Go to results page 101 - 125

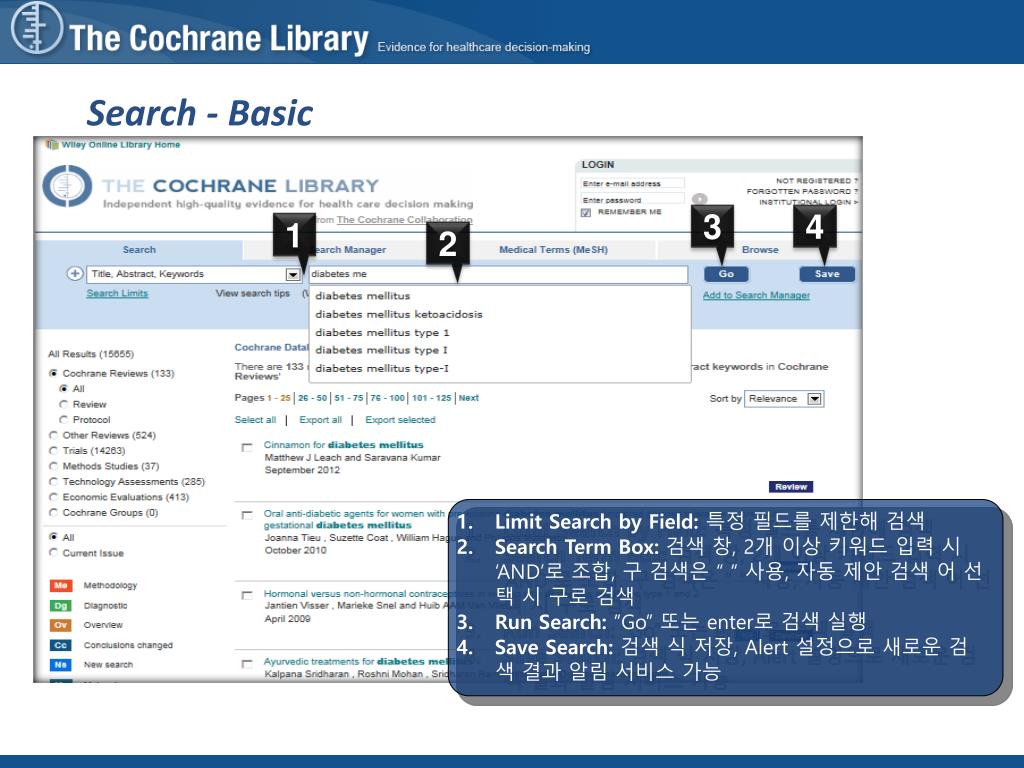point(432,398)
